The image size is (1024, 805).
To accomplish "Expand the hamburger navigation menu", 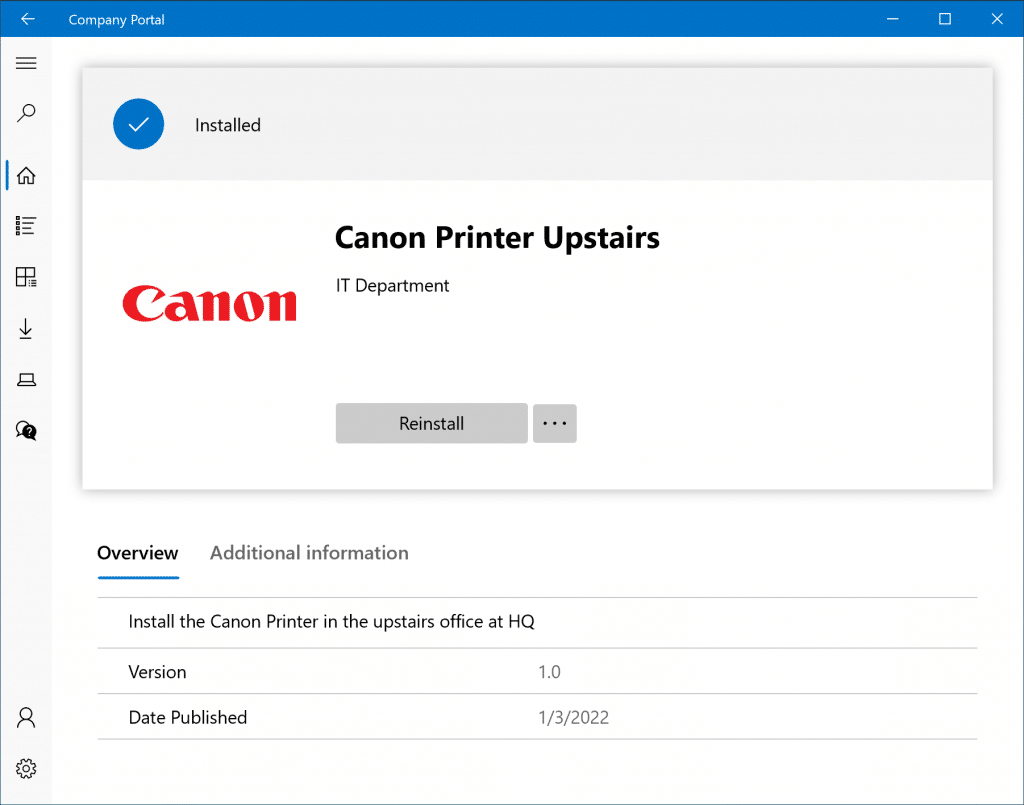I will [x=27, y=63].
